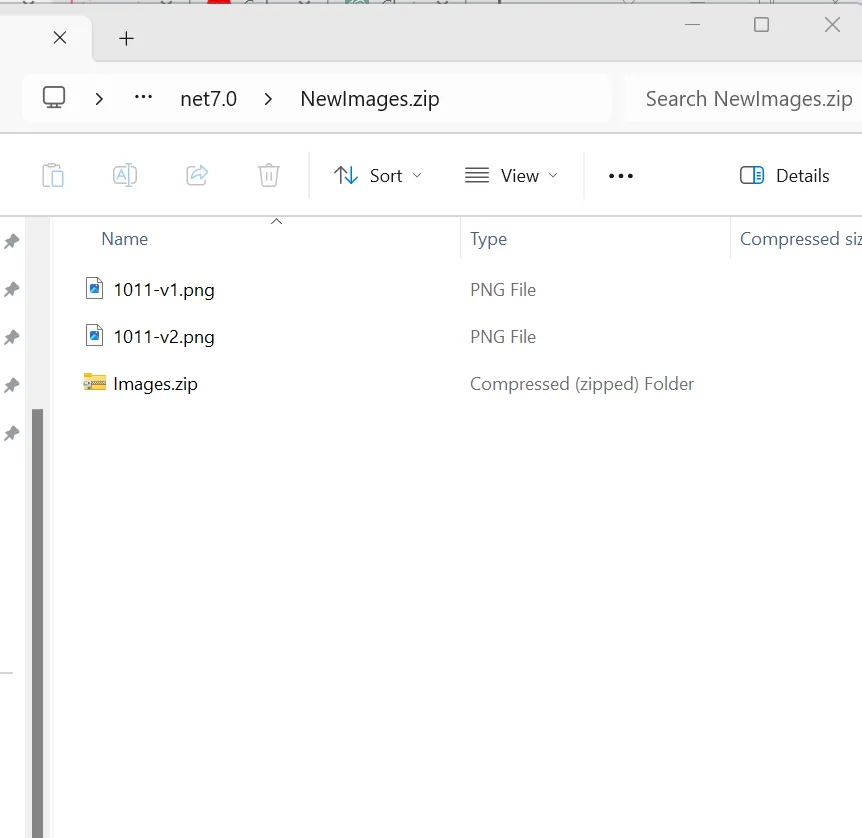Image resolution: width=862 pixels, height=838 pixels.
Task: Open the See more three-dots menu
Action: click(x=621, y=176)
